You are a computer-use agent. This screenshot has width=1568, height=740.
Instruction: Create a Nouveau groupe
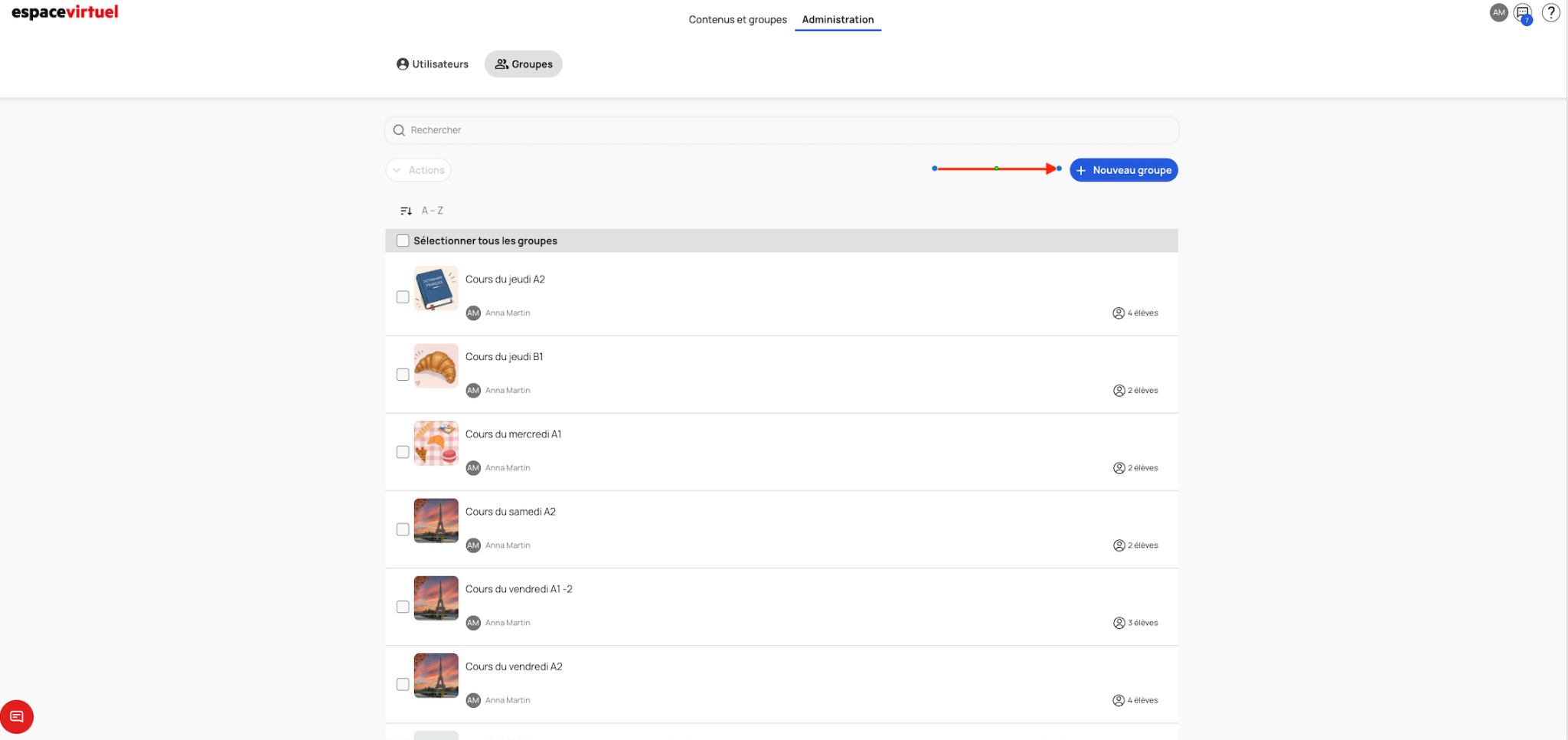click(1123, 170)
